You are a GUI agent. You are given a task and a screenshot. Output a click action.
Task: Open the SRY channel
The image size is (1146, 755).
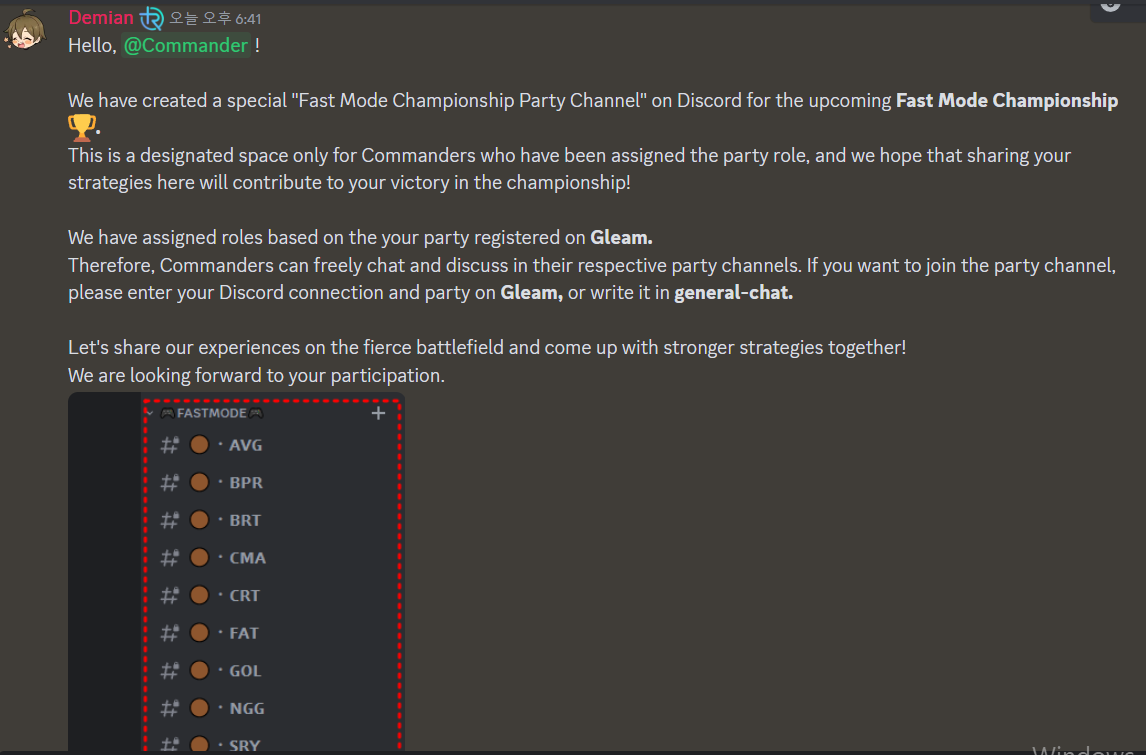pyautogui.click(x=244, y=745)
